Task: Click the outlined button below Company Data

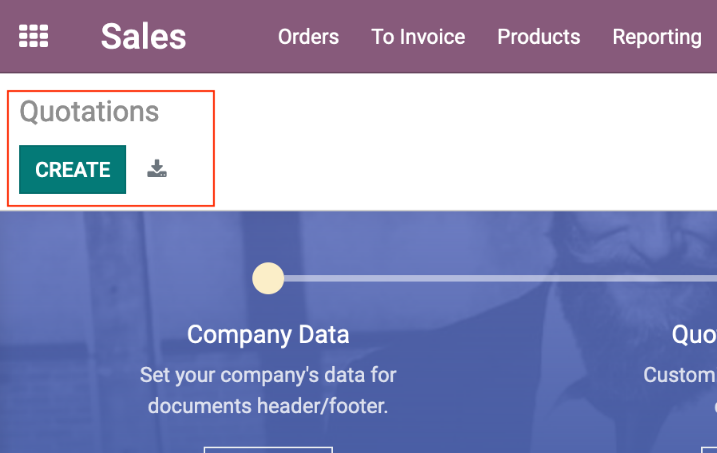Action: pos(268,450)
